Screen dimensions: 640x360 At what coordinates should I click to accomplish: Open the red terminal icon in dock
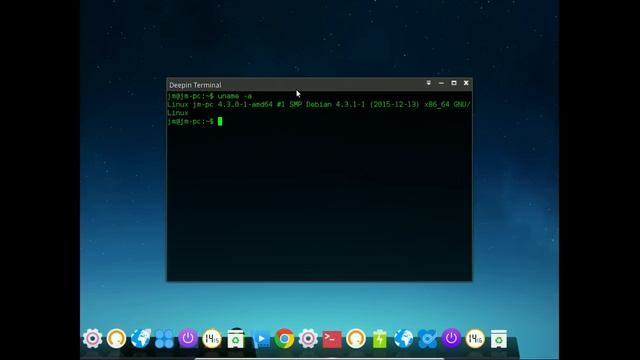pyautogui.click(x=332, y=339)
